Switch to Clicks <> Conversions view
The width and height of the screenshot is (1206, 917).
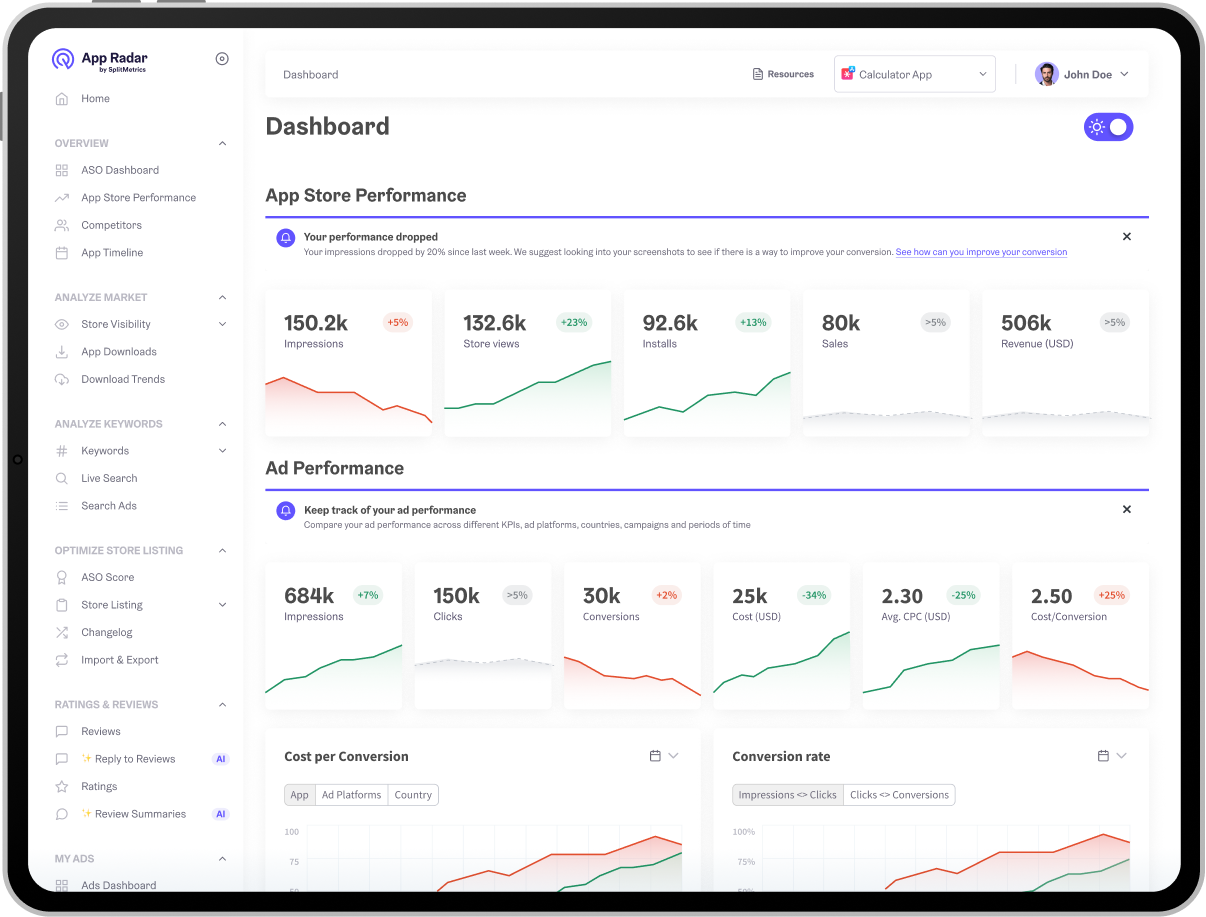click(x=899, y=795)
